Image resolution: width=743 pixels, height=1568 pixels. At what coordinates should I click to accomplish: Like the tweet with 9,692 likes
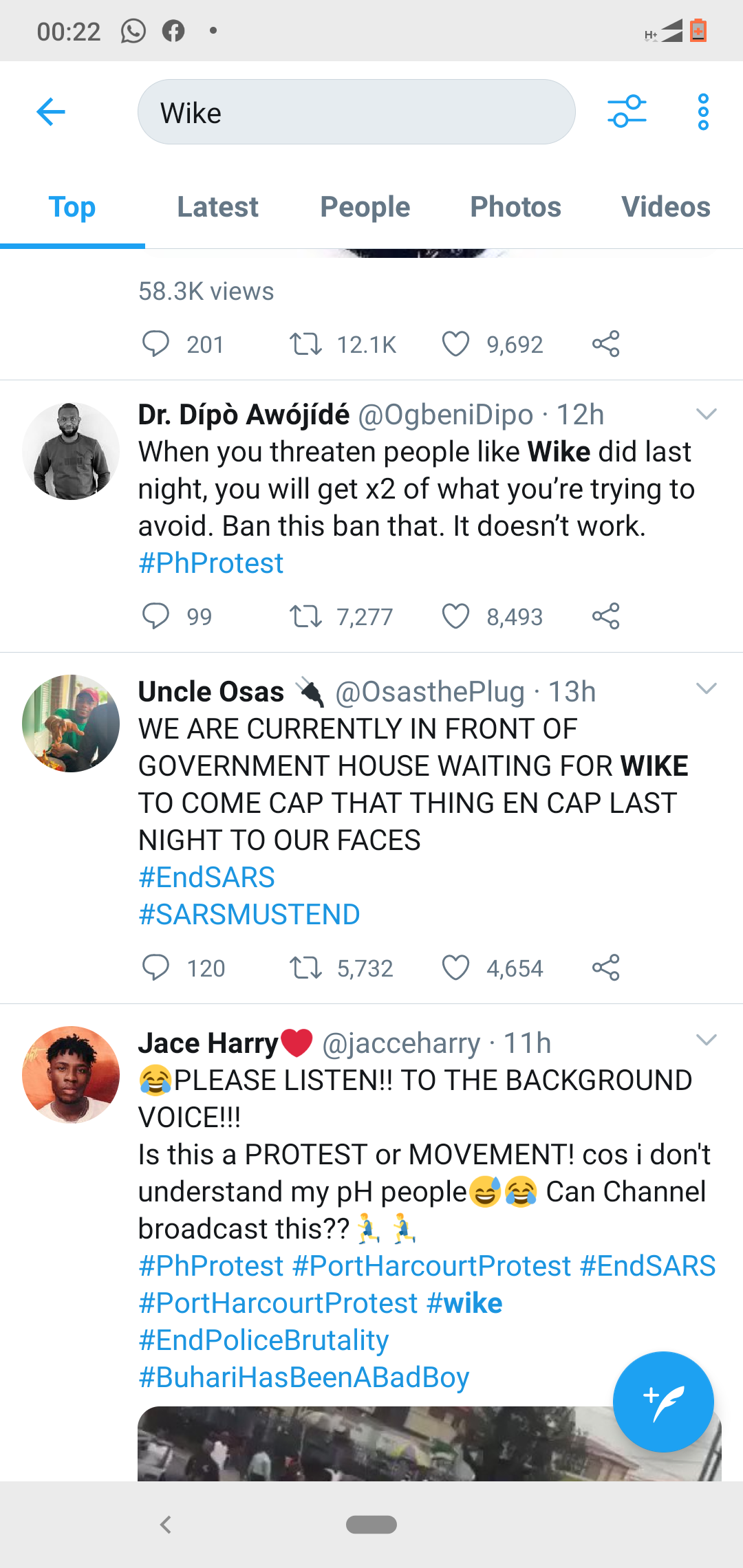click(x=455, y=344)
